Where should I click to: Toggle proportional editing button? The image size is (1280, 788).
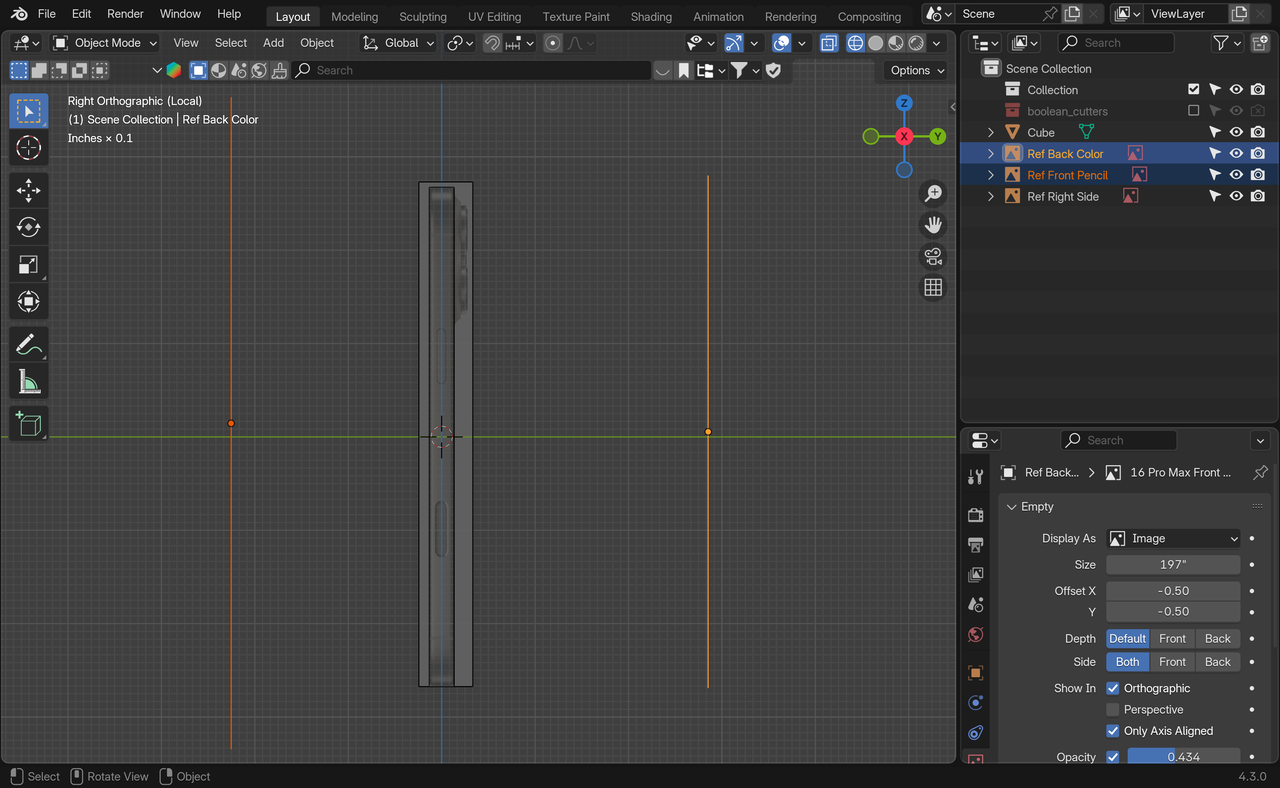coord(553,43)
